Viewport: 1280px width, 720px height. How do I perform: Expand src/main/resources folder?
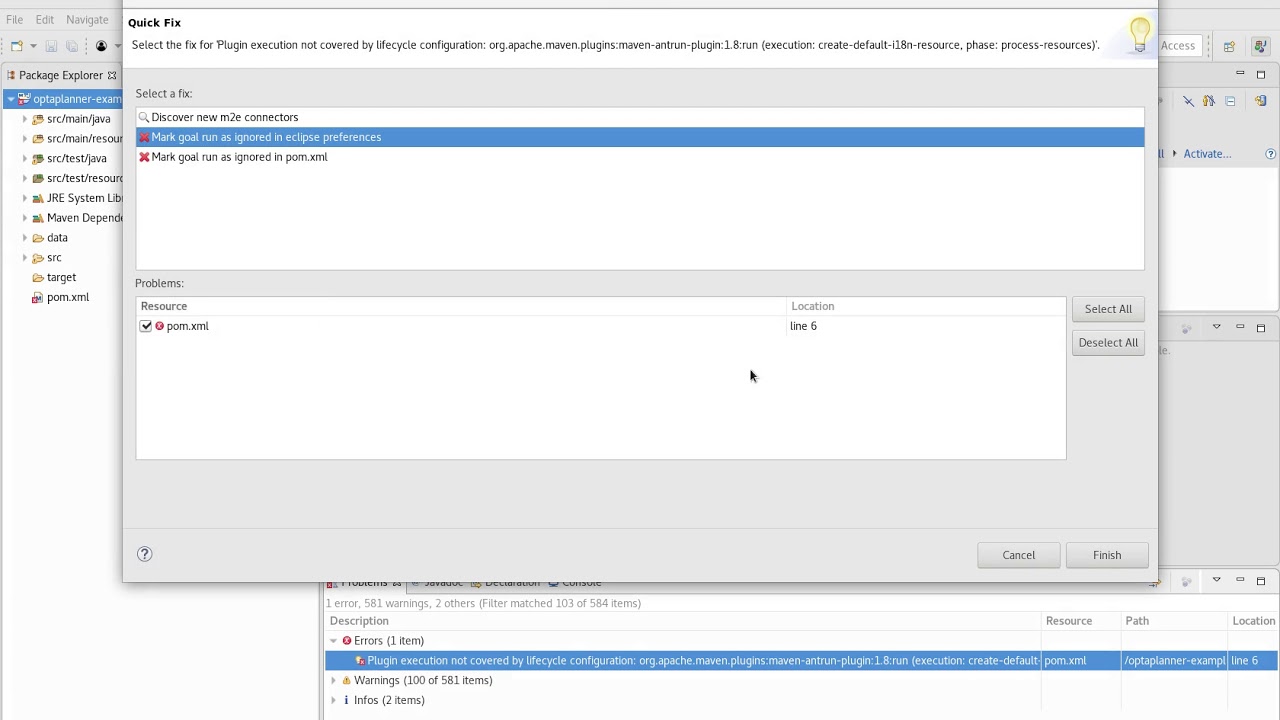click(25, 139)
